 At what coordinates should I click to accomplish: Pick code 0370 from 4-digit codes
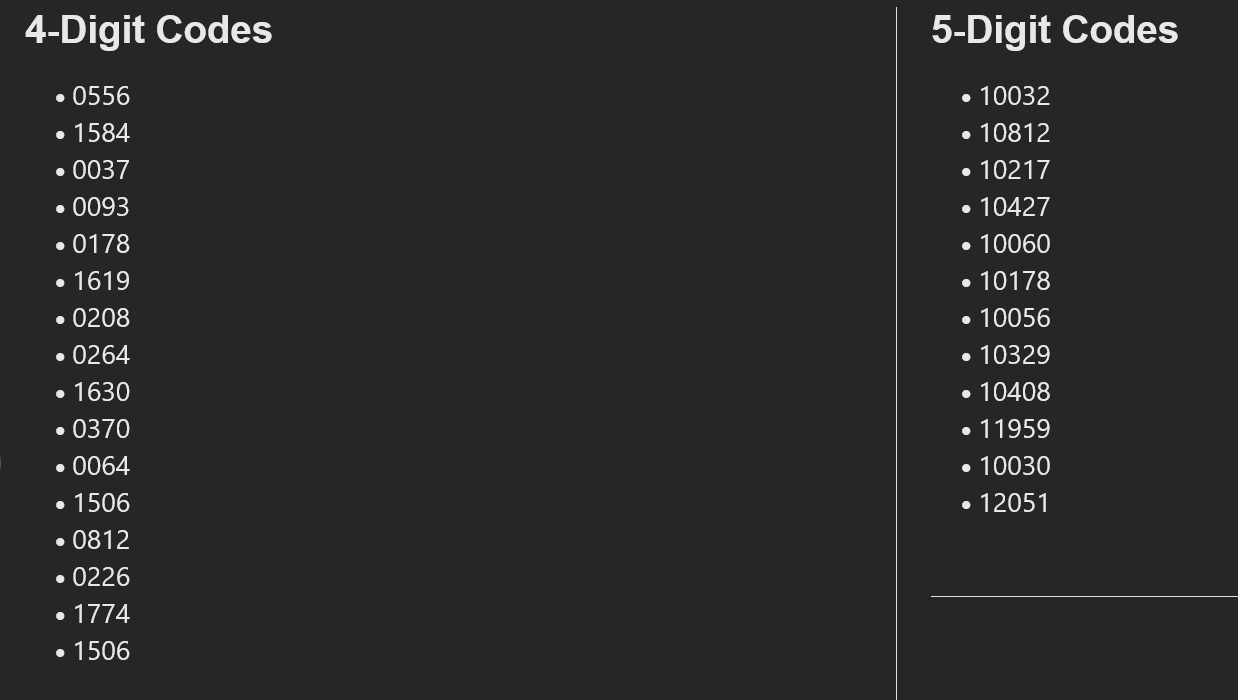tap(101, 429)
